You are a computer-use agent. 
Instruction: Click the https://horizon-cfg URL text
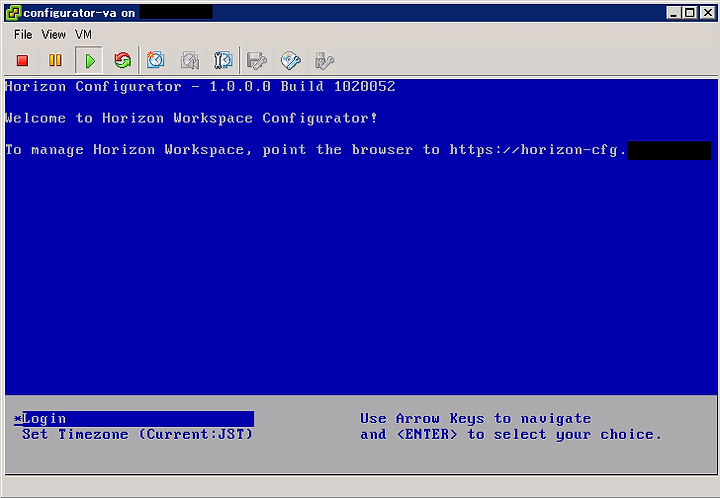[x=538, y=150]
